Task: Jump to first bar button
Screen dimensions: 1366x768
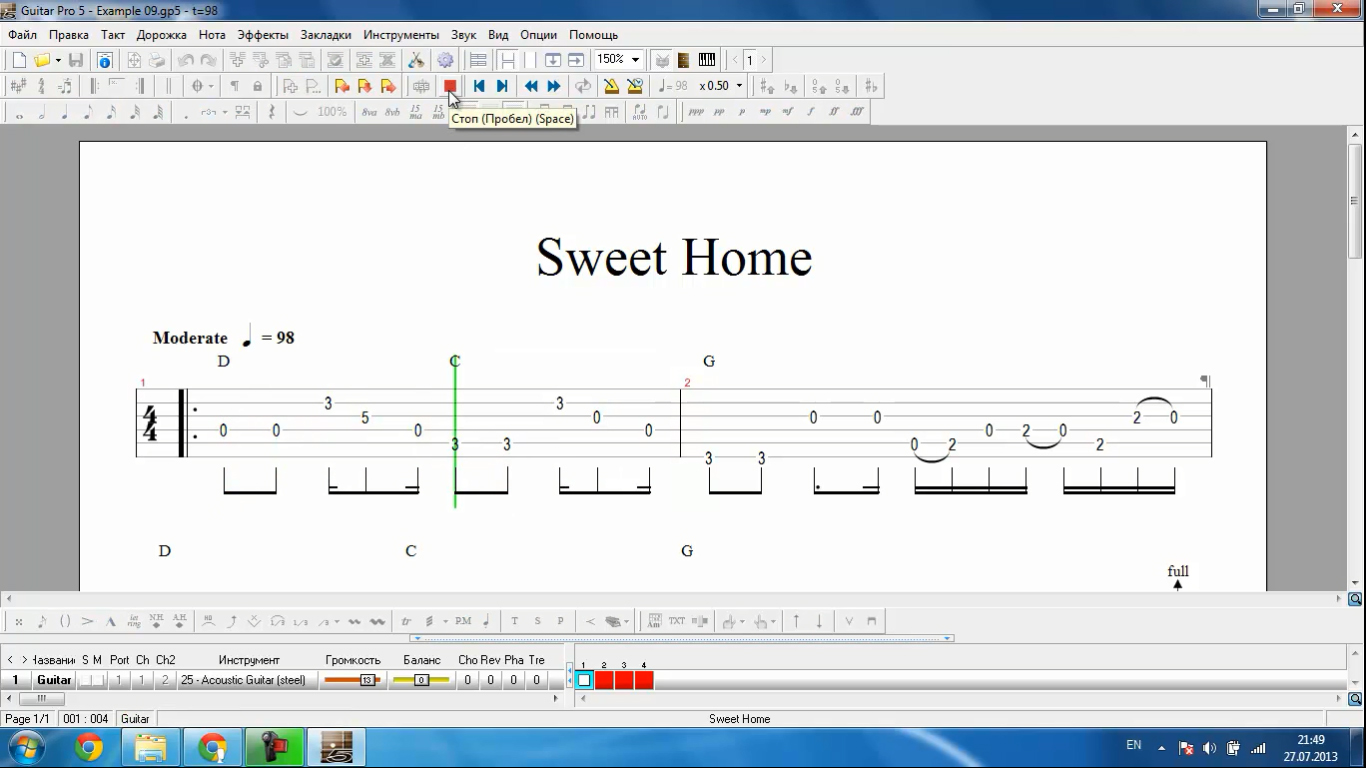Action: pyautogui.click(x=479, y=86)
